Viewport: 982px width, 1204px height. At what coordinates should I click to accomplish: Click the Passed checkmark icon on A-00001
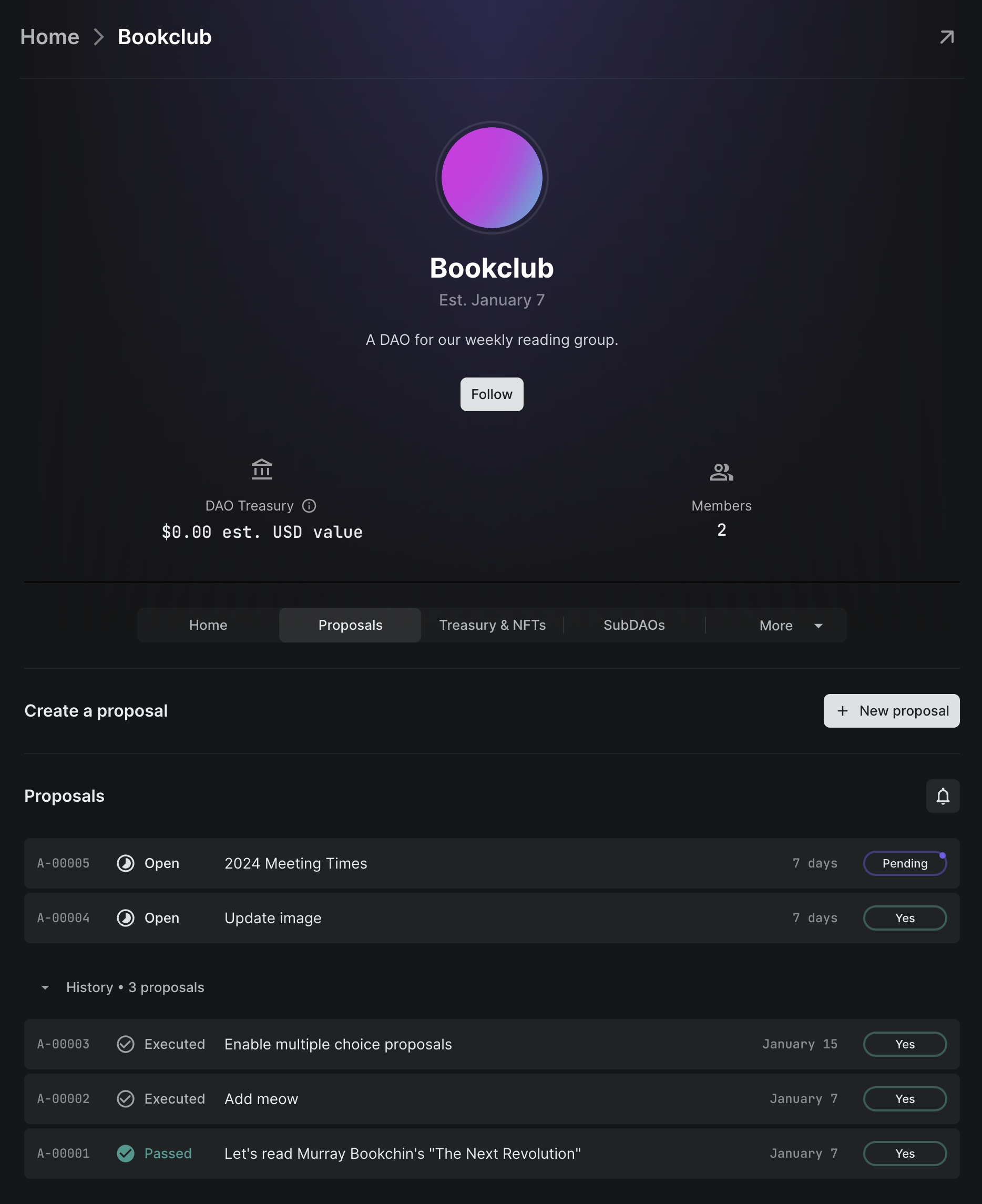click(x=126, y=1153)
